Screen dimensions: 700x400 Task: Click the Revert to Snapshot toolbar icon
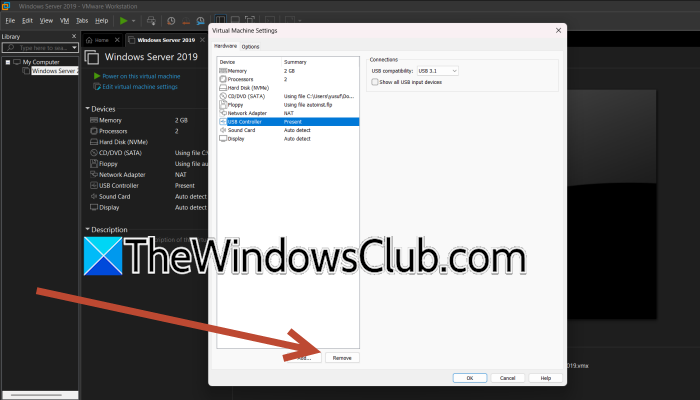tap(186, 21)
